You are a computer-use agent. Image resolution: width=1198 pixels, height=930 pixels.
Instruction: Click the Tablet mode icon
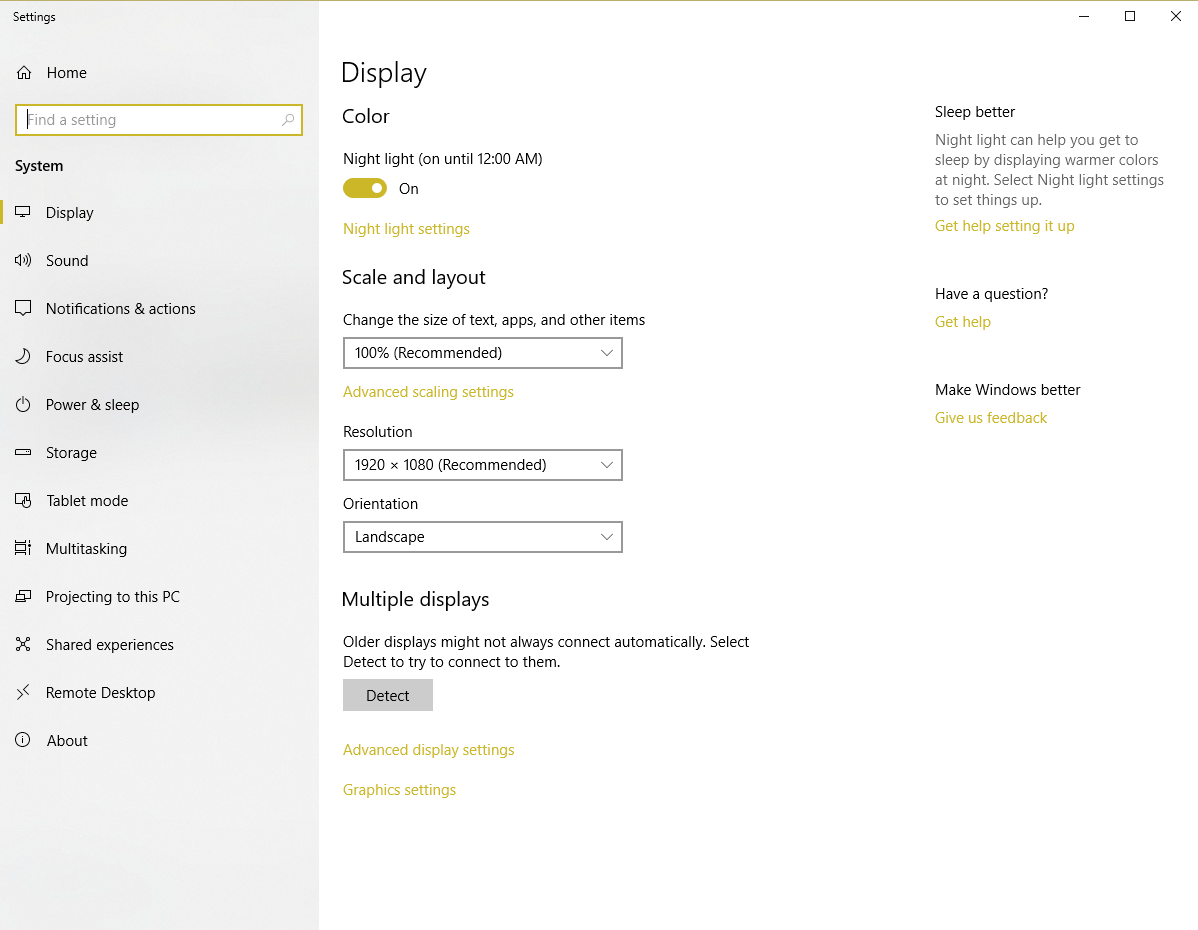(x=23, y=501)
